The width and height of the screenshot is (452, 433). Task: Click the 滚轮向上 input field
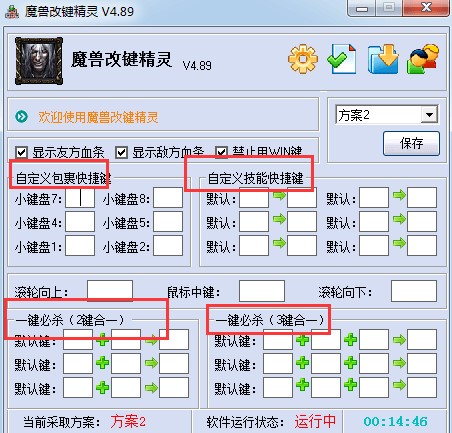pos(110,291)
